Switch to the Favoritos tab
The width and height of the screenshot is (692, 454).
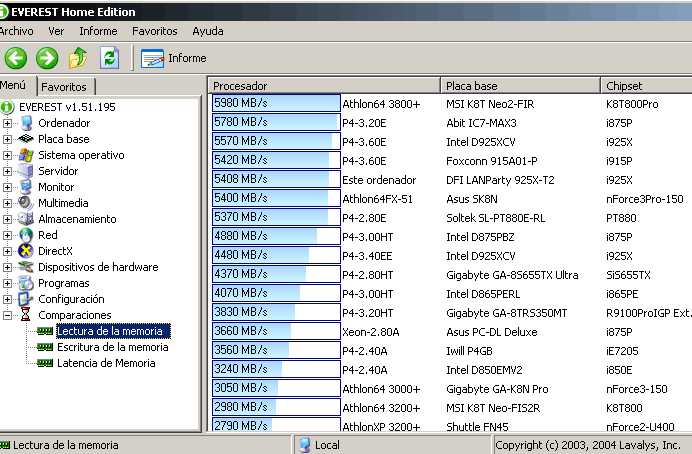click(x=66, y=86)
